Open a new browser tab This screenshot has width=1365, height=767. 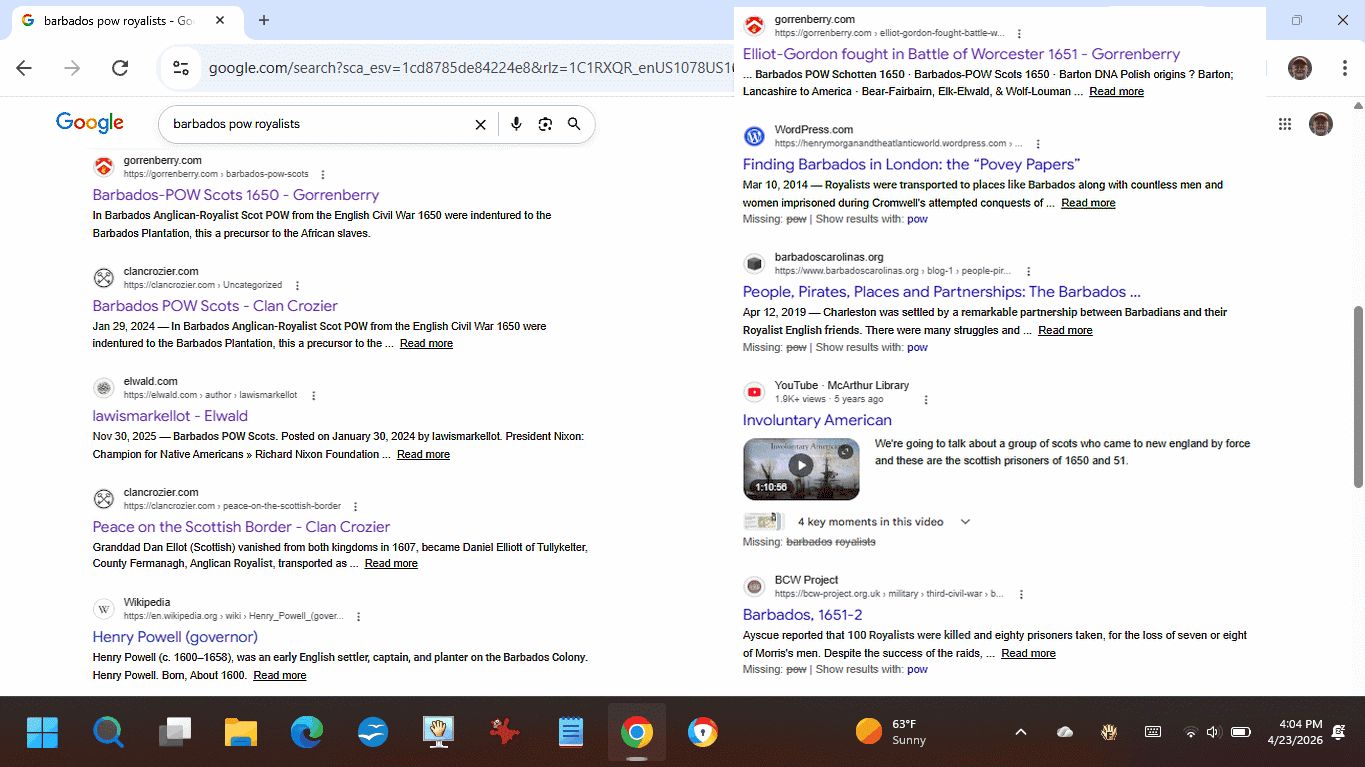[x=264, y=21]
